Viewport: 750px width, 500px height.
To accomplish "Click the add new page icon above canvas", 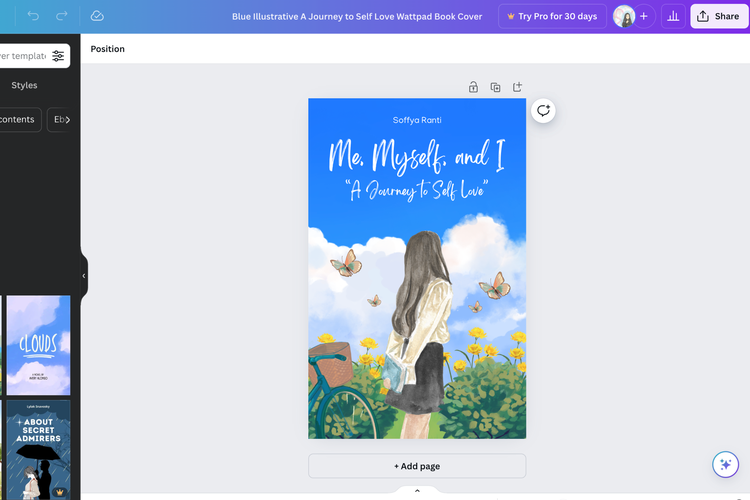I will (x=517, y=87).
